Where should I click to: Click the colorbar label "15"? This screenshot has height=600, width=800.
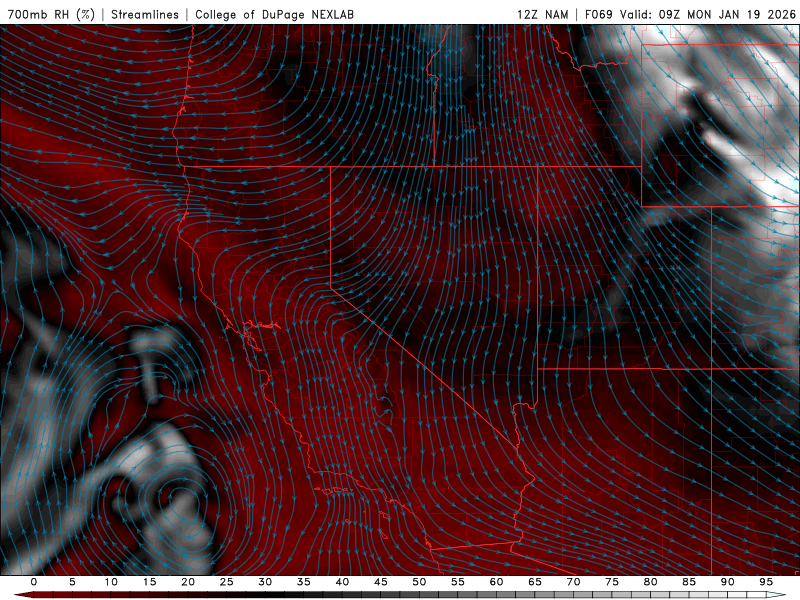149,582
